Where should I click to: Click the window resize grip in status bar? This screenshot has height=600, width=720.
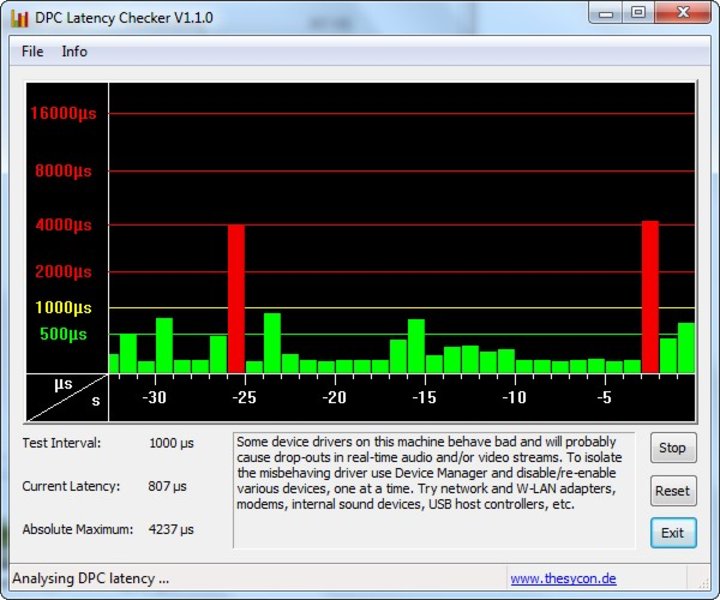pyautogui.click(x=703, y=583)
